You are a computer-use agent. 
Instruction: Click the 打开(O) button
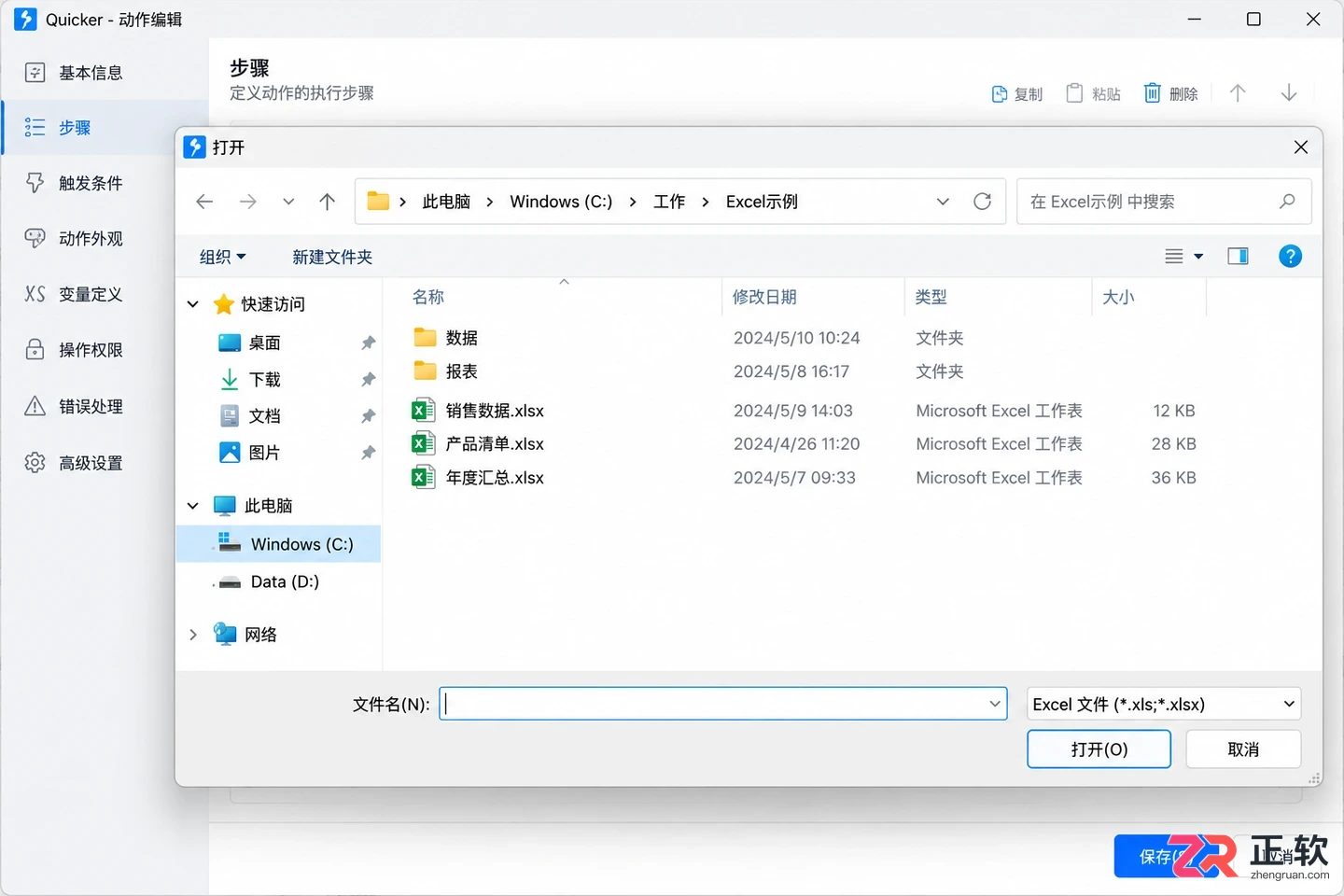click(1099, 749)
